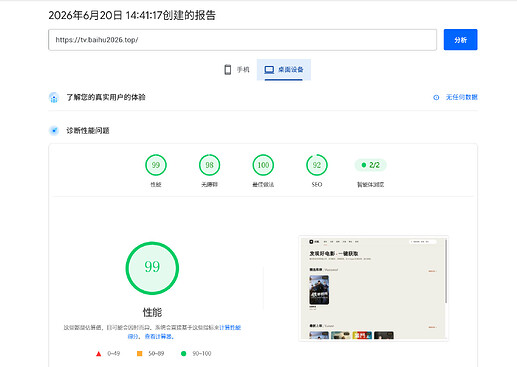
Task: Click the red triangle 0–49 legend icon
Action: click(98, 354)
